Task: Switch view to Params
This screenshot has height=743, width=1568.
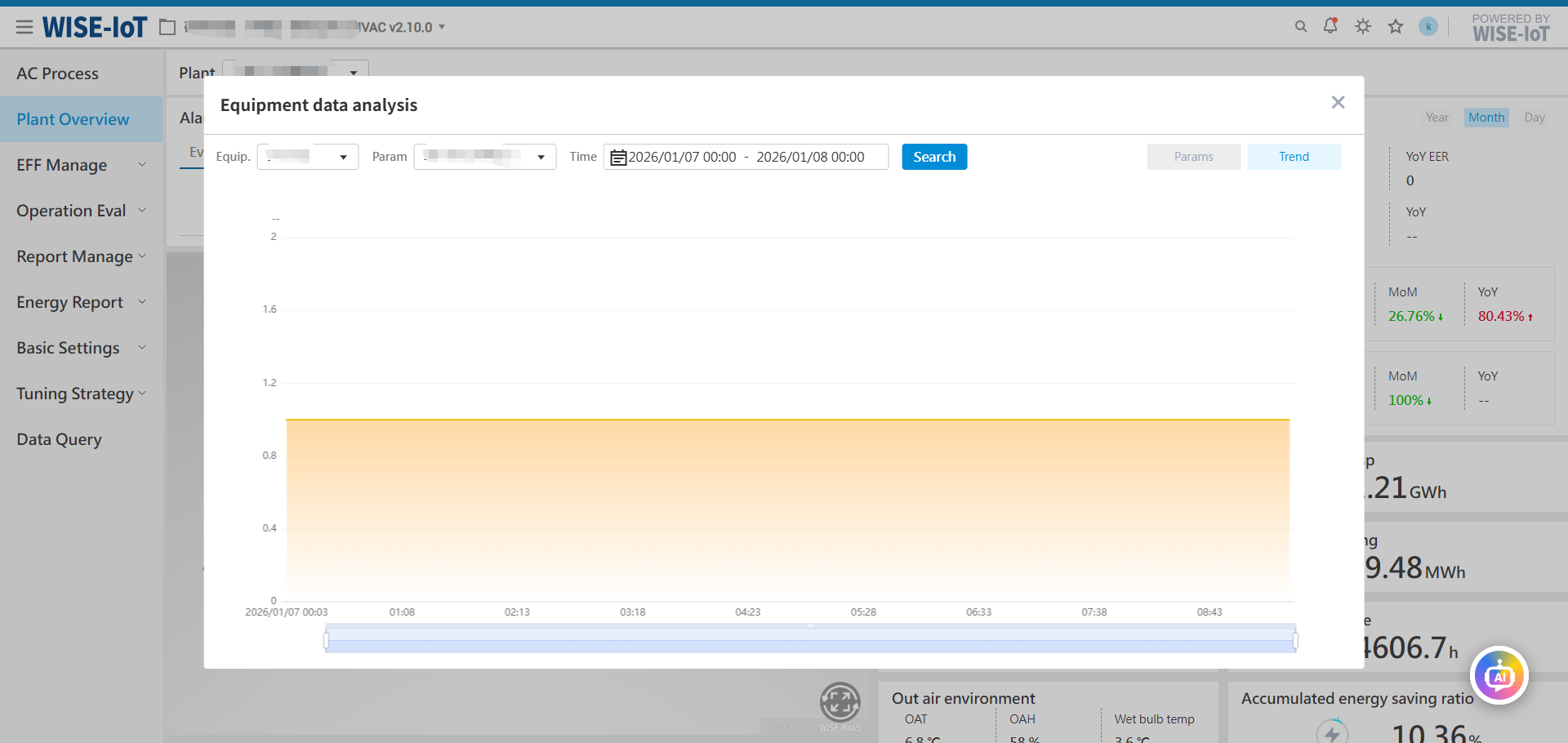Action: click(x=1193, y=157)
